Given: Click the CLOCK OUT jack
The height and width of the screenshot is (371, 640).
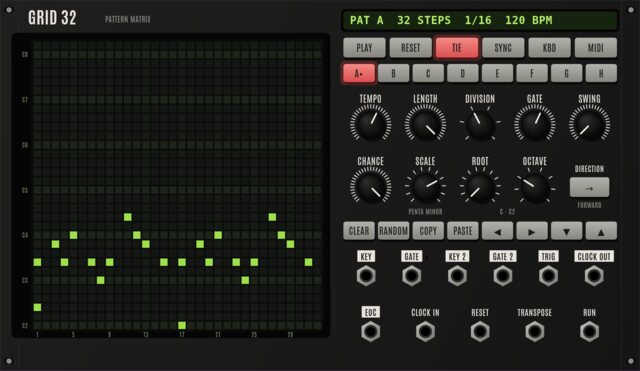Looking at the screenshot, I should pos(594,276).
